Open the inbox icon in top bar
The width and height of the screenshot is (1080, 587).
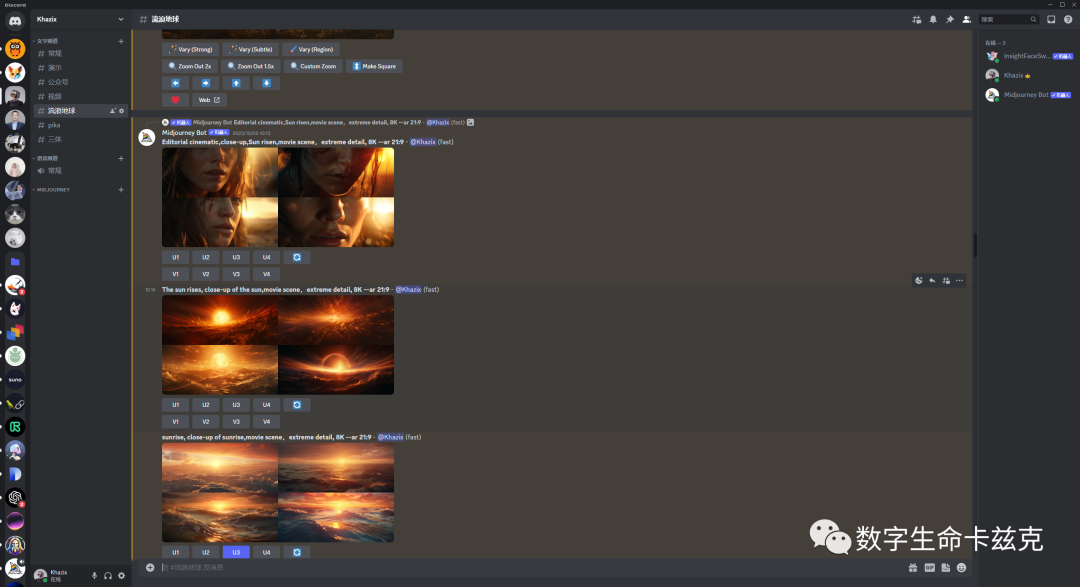[1051, 19]
